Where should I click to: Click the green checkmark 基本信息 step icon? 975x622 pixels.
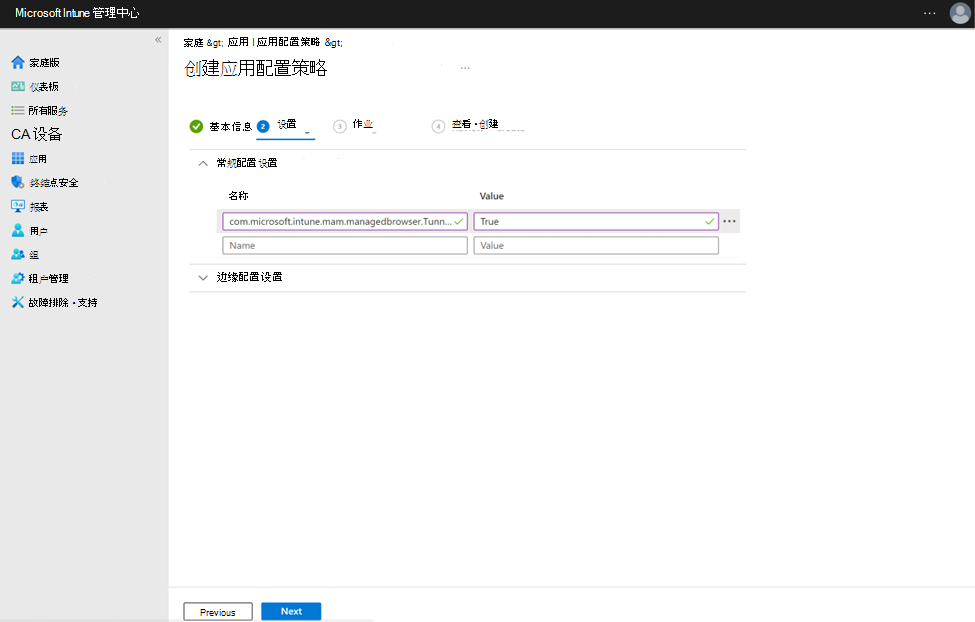[196, 126]
